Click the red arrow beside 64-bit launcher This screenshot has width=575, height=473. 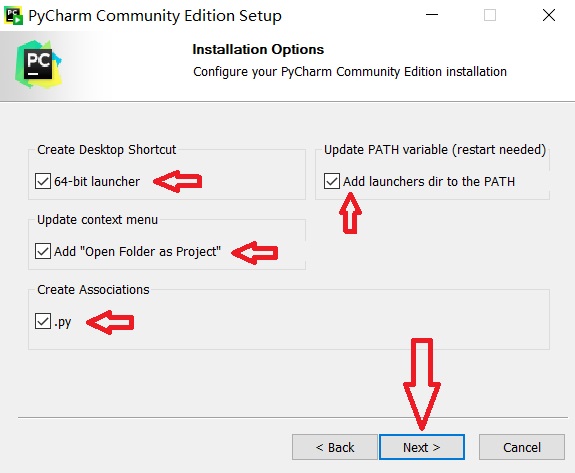tap(177, 181)
